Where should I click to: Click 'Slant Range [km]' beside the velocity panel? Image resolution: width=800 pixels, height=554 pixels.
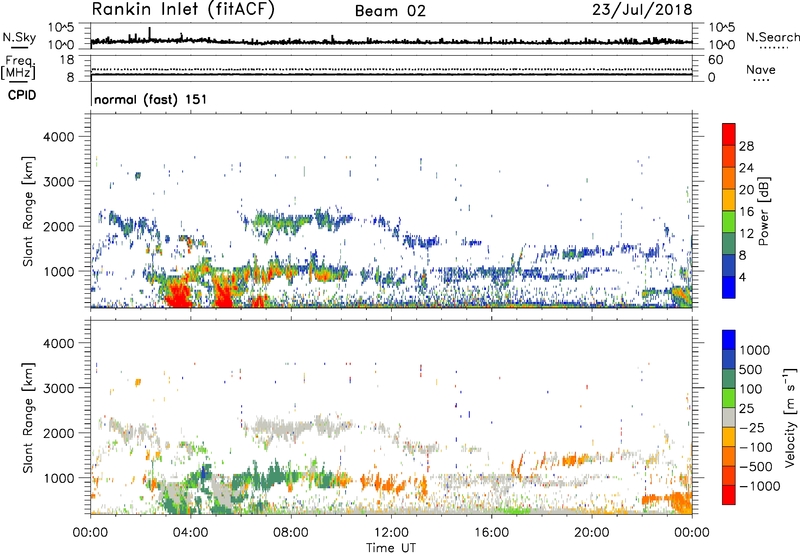[28, 418]
